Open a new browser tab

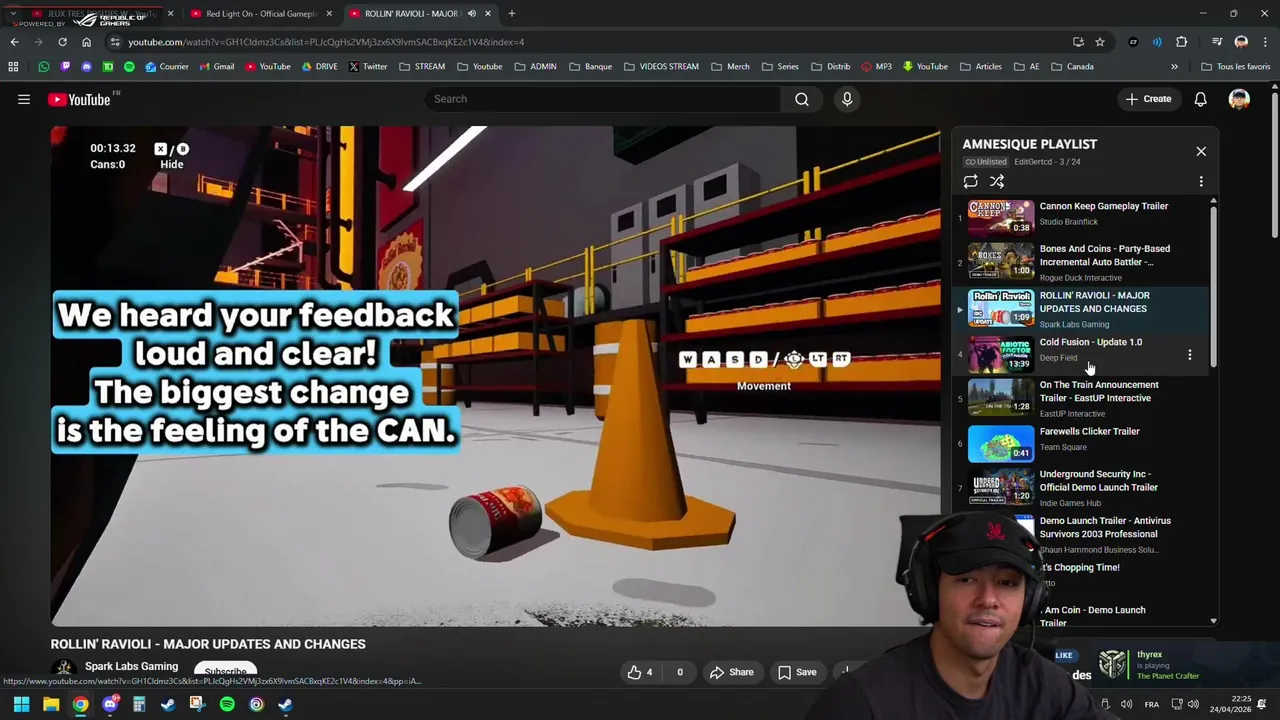[x=511, y=14]
